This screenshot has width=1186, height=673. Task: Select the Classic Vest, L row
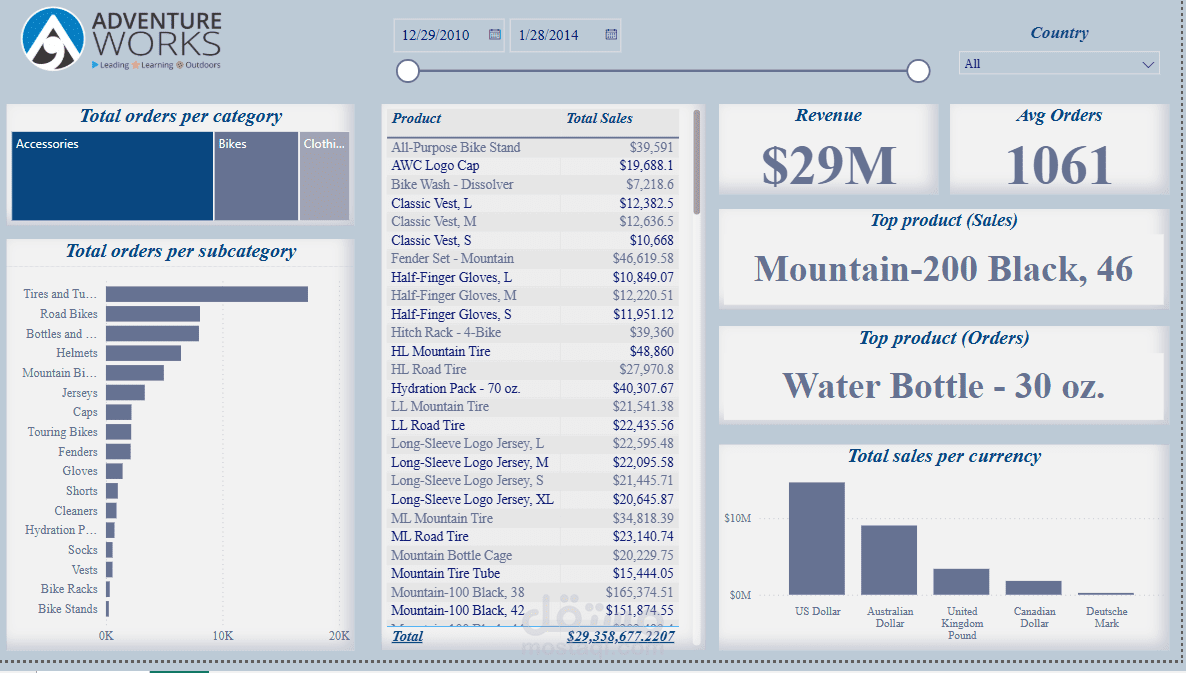coord(532,203)
